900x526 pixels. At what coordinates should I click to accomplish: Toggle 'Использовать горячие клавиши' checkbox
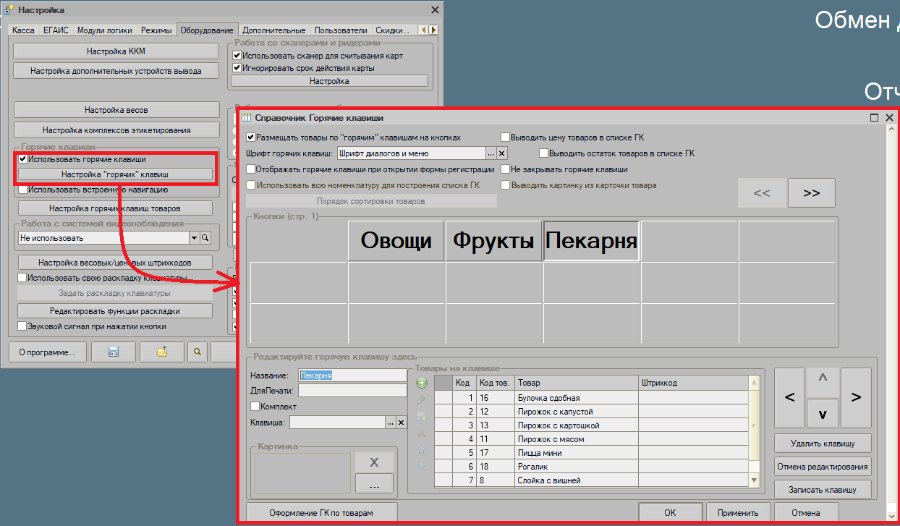23,159
